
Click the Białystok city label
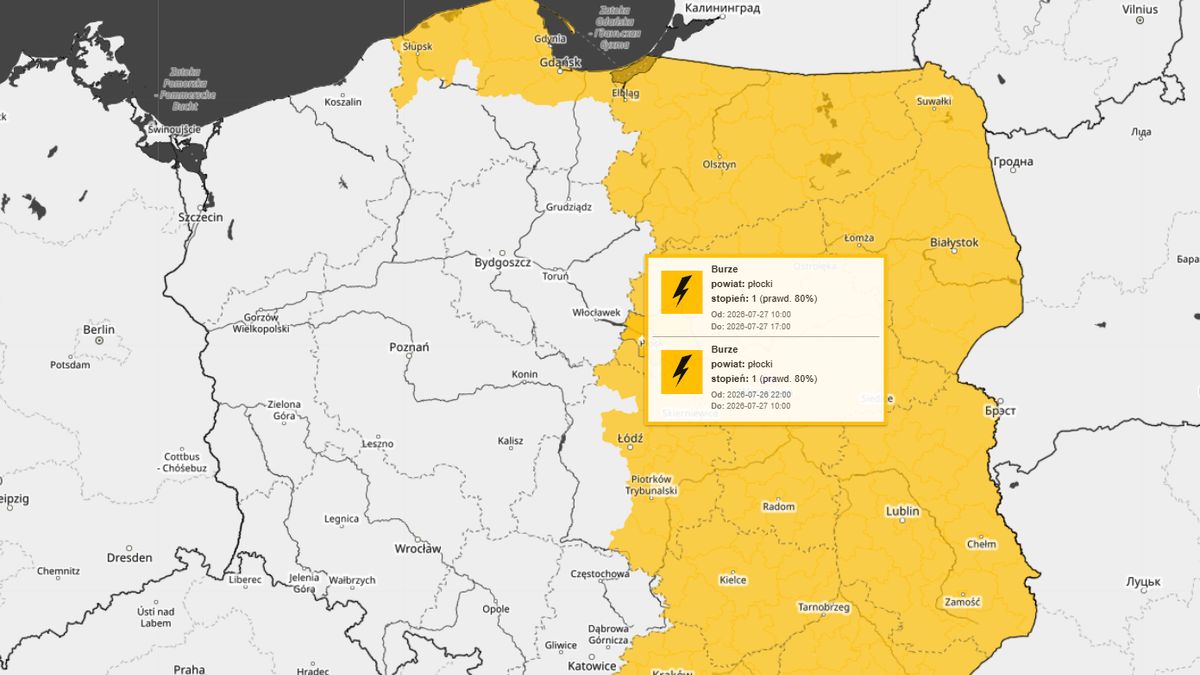(953, 242)
